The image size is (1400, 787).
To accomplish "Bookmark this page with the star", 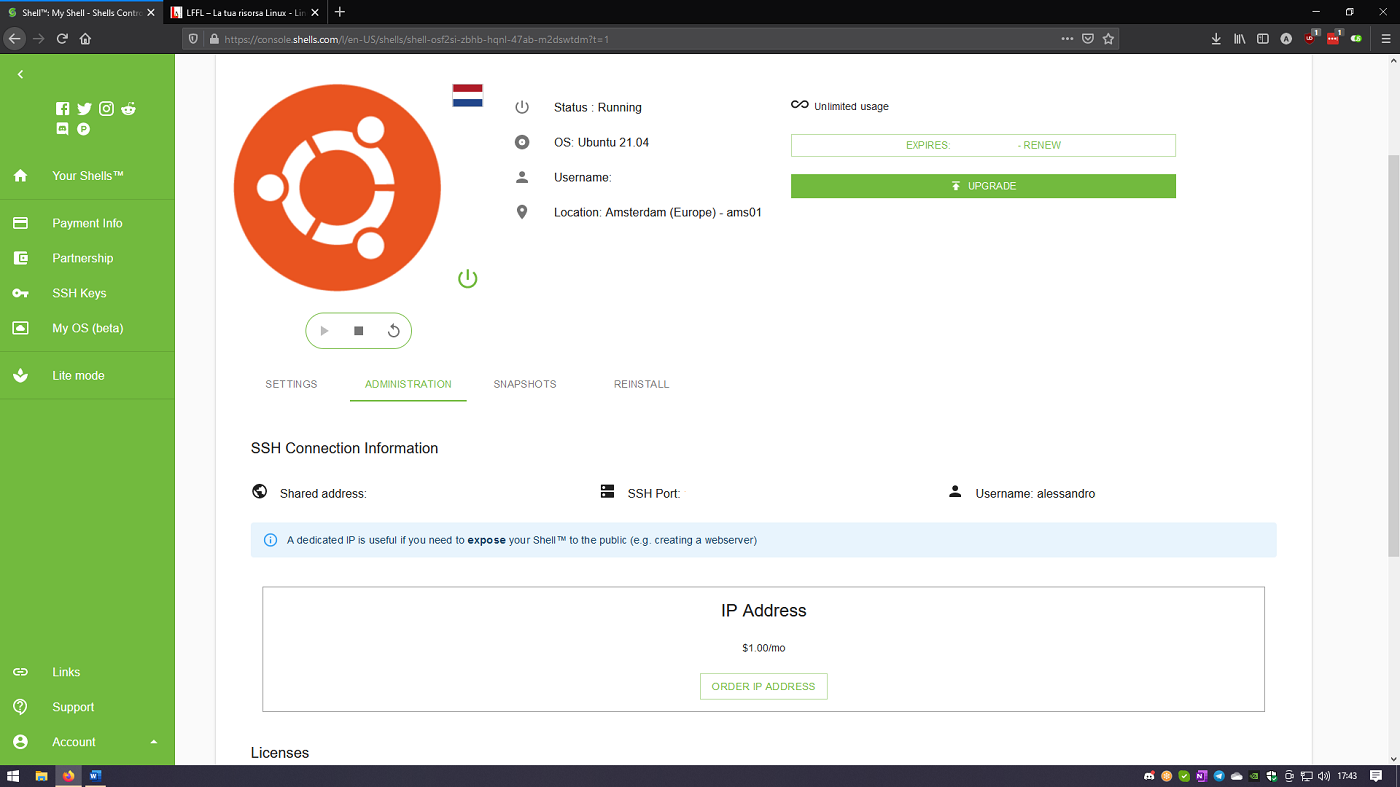I will point(1108,39).
